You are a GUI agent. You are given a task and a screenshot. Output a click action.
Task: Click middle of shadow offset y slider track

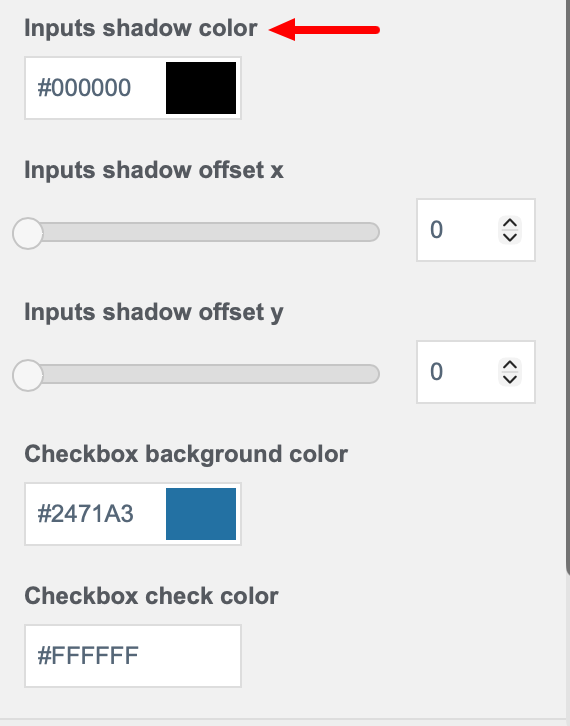196,374
